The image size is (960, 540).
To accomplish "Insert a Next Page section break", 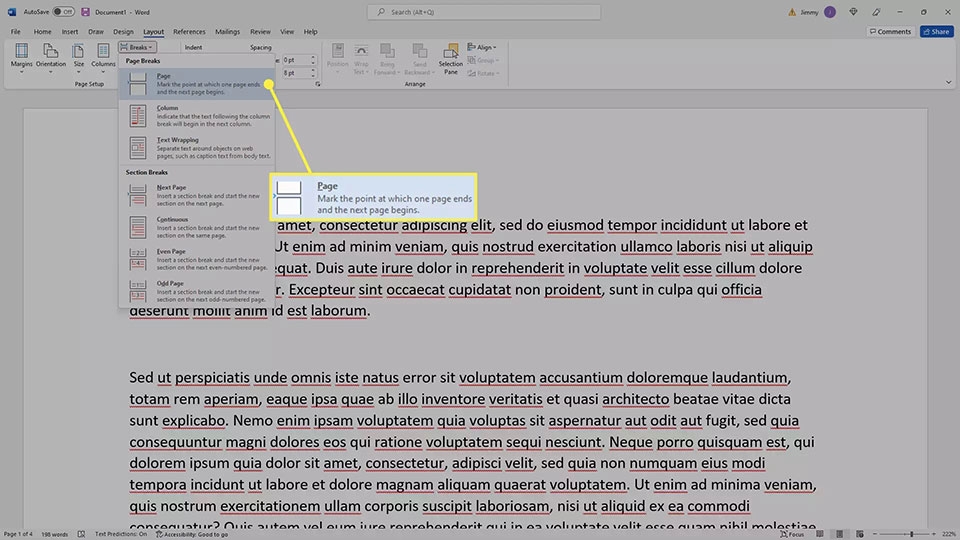I will click(197, 195).
